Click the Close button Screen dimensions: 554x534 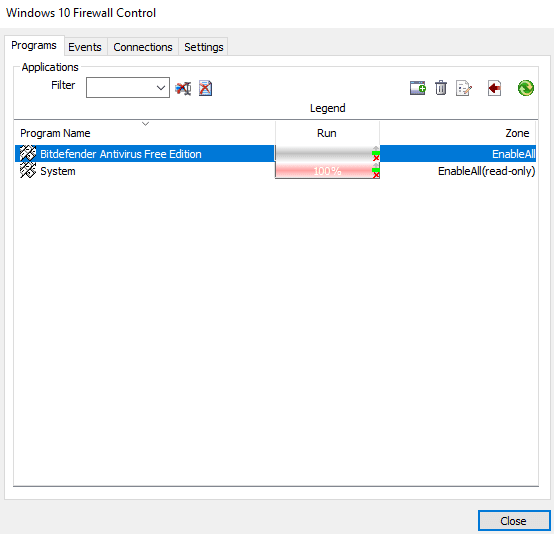[x=514, y=521]
